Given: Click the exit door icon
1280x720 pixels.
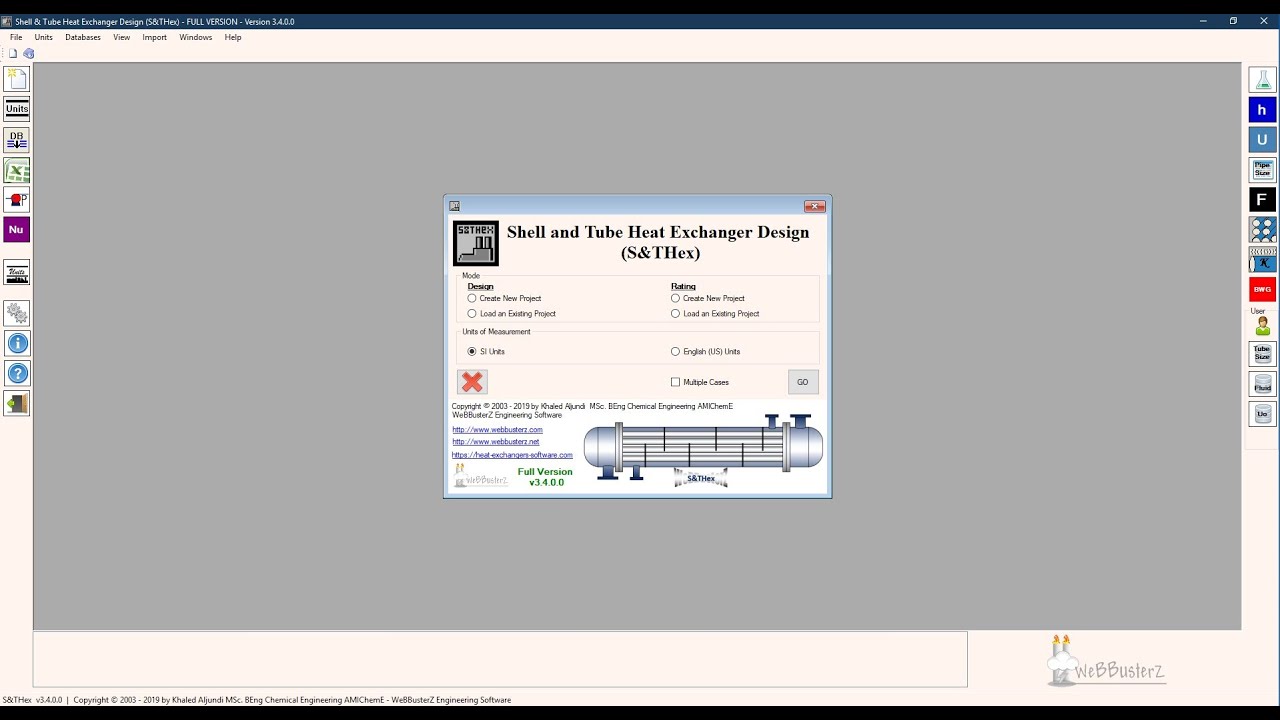Looking at the screenshot, I should 16,404.
